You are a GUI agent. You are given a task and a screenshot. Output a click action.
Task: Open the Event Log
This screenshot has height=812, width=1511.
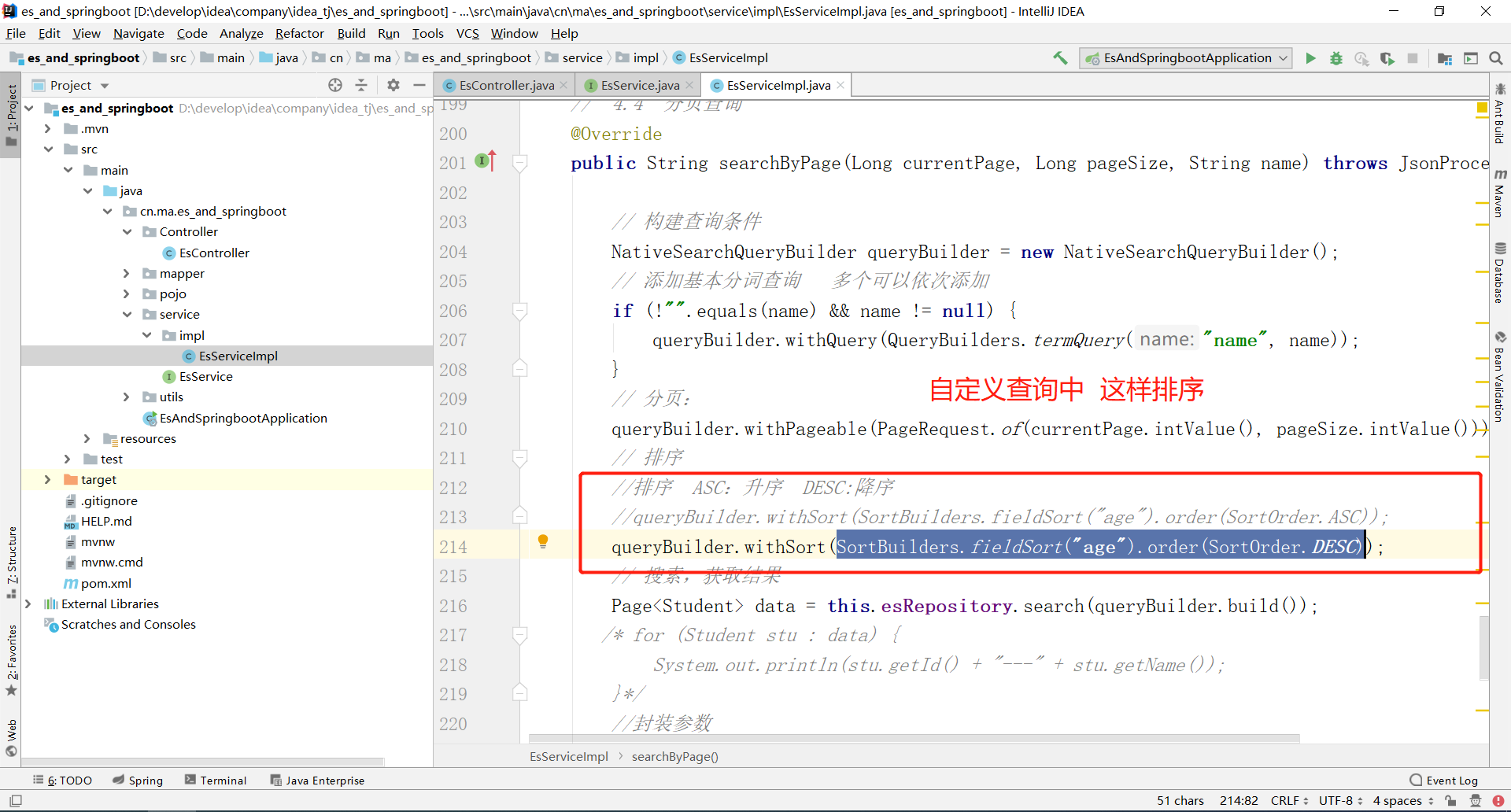click(1444, 781)
